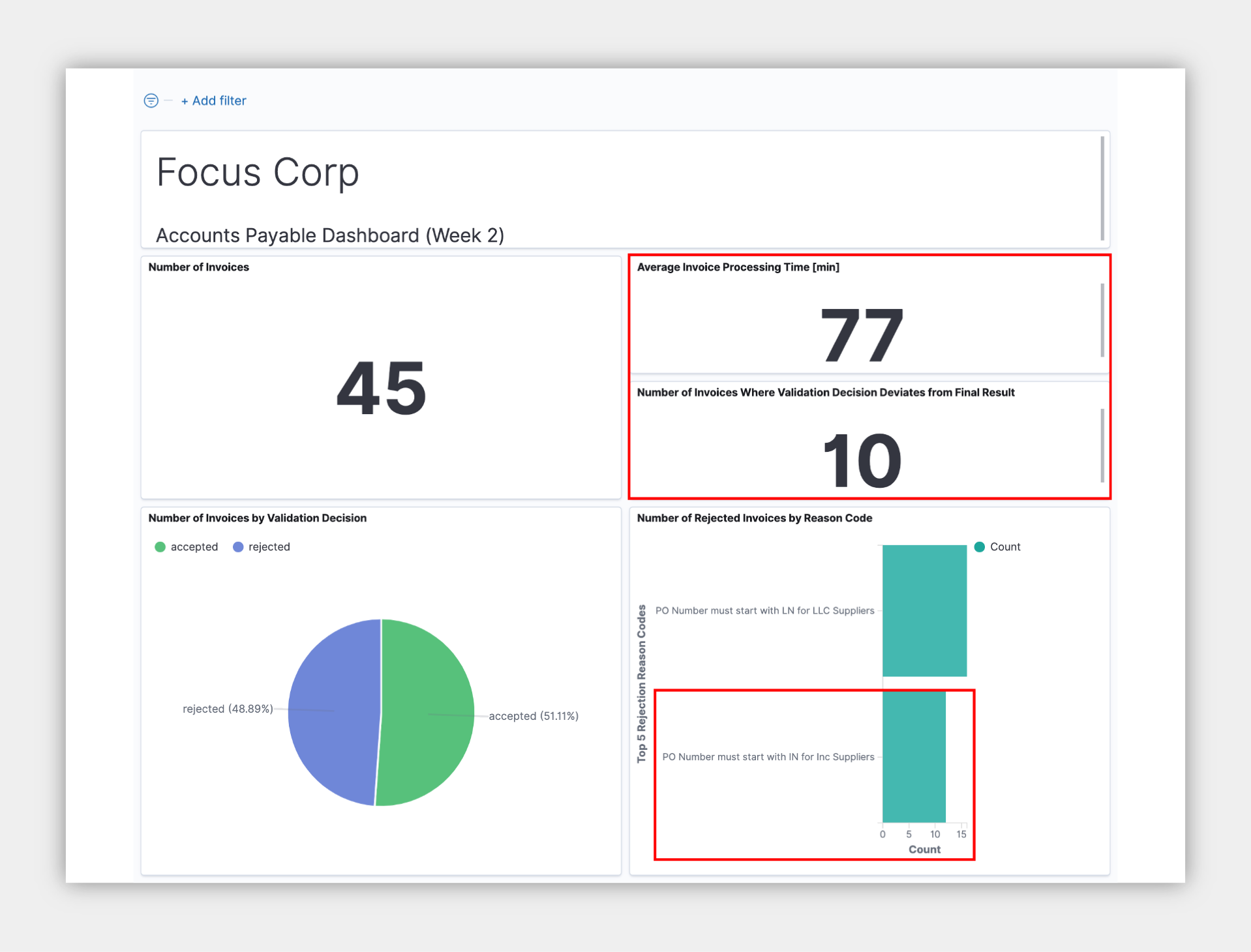Click the Average Invoice Processing Time scrollbar
The width and height of the screenshot is (1251, 952).
(1102, 320)
